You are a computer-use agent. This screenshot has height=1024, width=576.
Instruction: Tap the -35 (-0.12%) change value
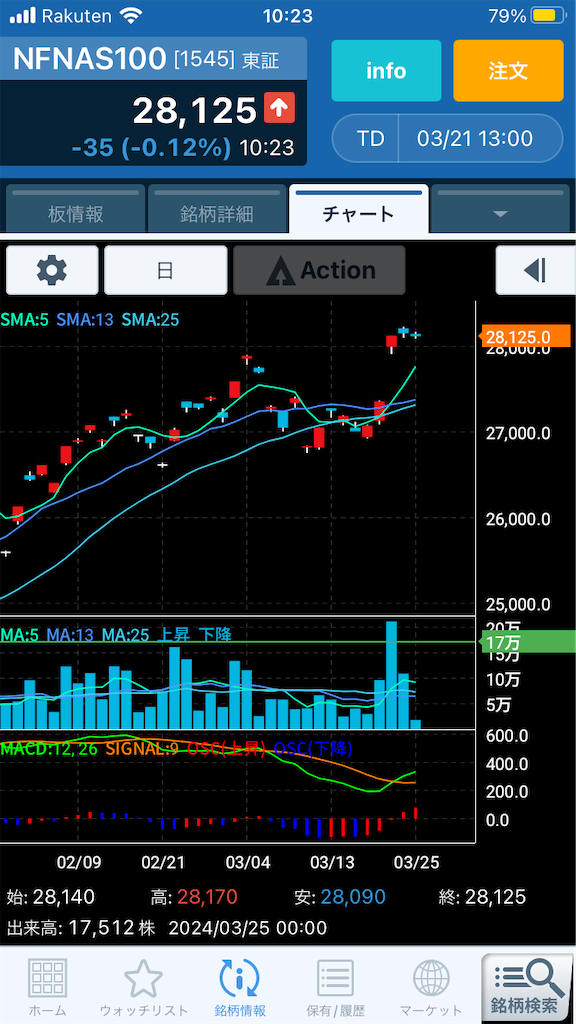click(152, 148)
